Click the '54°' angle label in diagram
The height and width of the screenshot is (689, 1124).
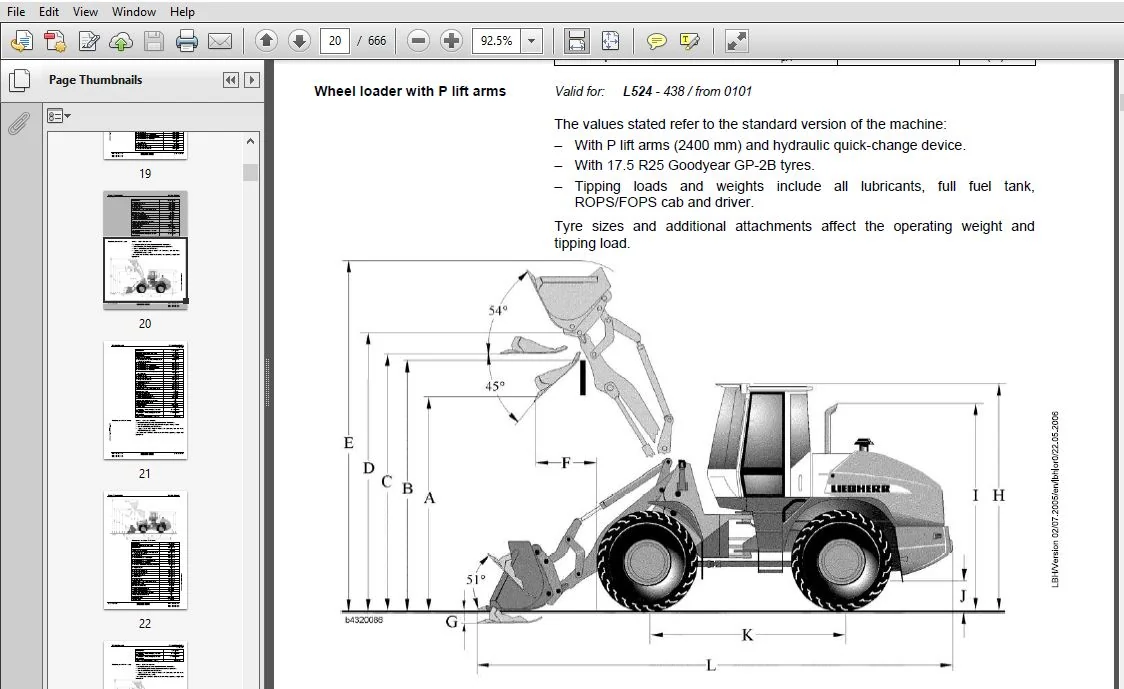[498, 310]
